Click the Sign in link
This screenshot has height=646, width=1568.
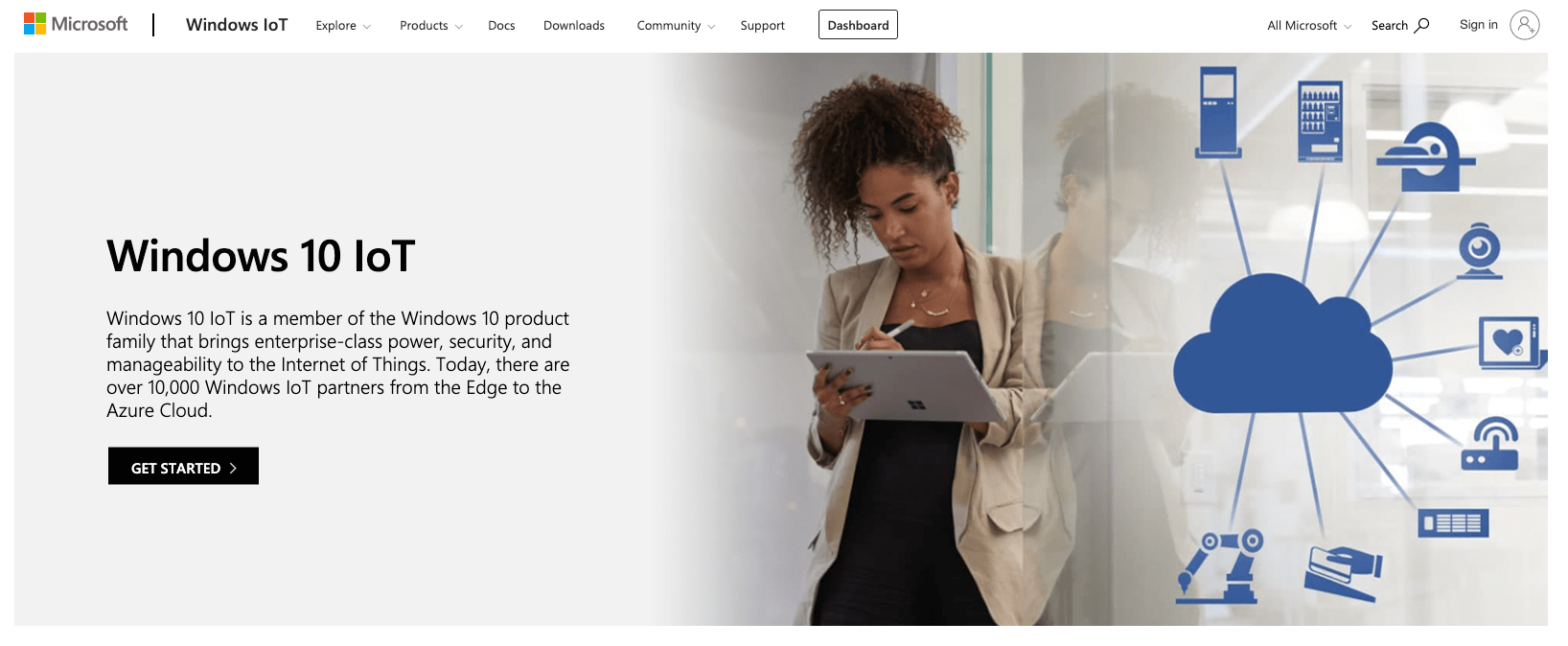click(x=1478, y=25)
